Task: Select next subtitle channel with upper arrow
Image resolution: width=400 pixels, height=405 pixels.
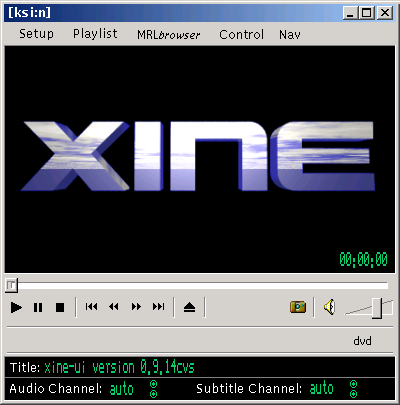Action: point(353,384)
